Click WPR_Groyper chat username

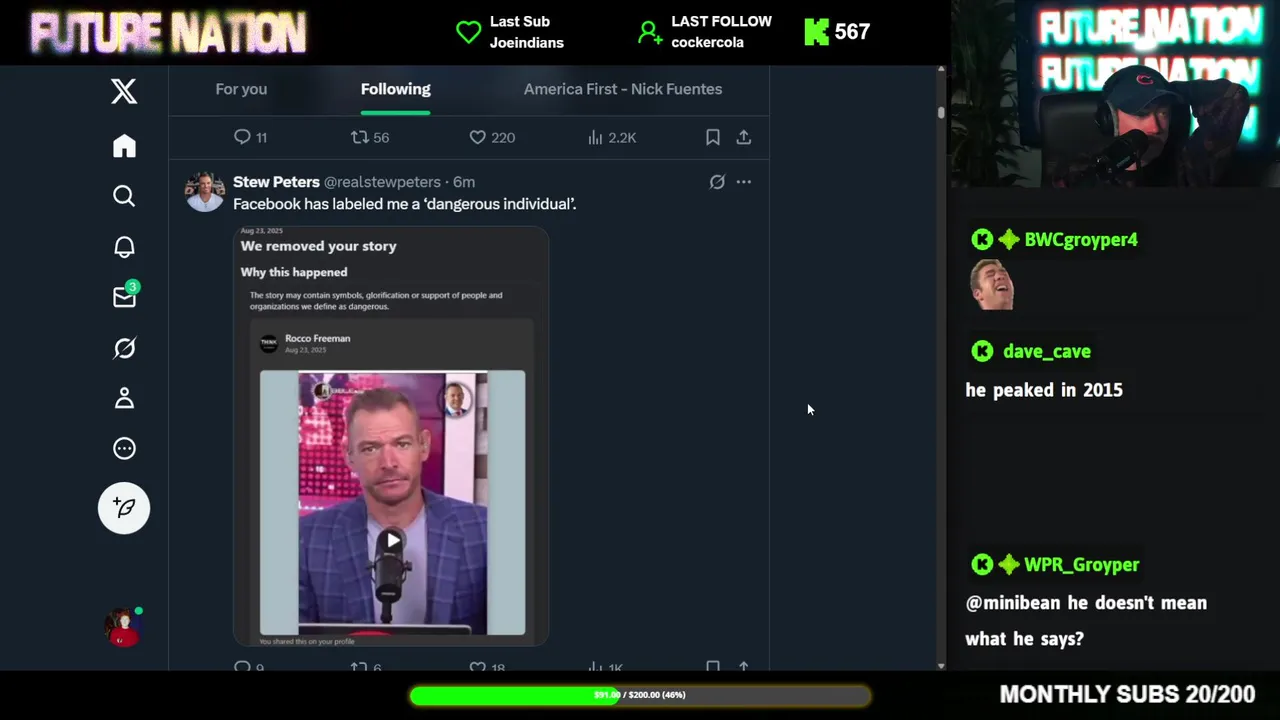[1082, 565]
